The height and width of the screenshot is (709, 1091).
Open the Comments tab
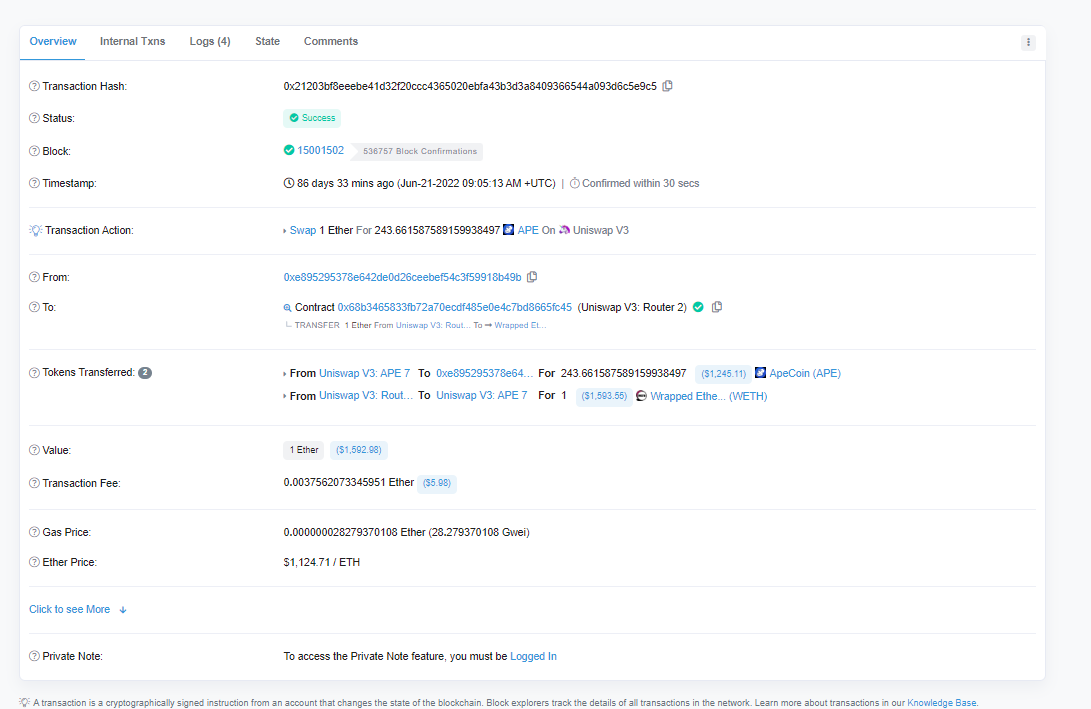click(x=331, y=42)
